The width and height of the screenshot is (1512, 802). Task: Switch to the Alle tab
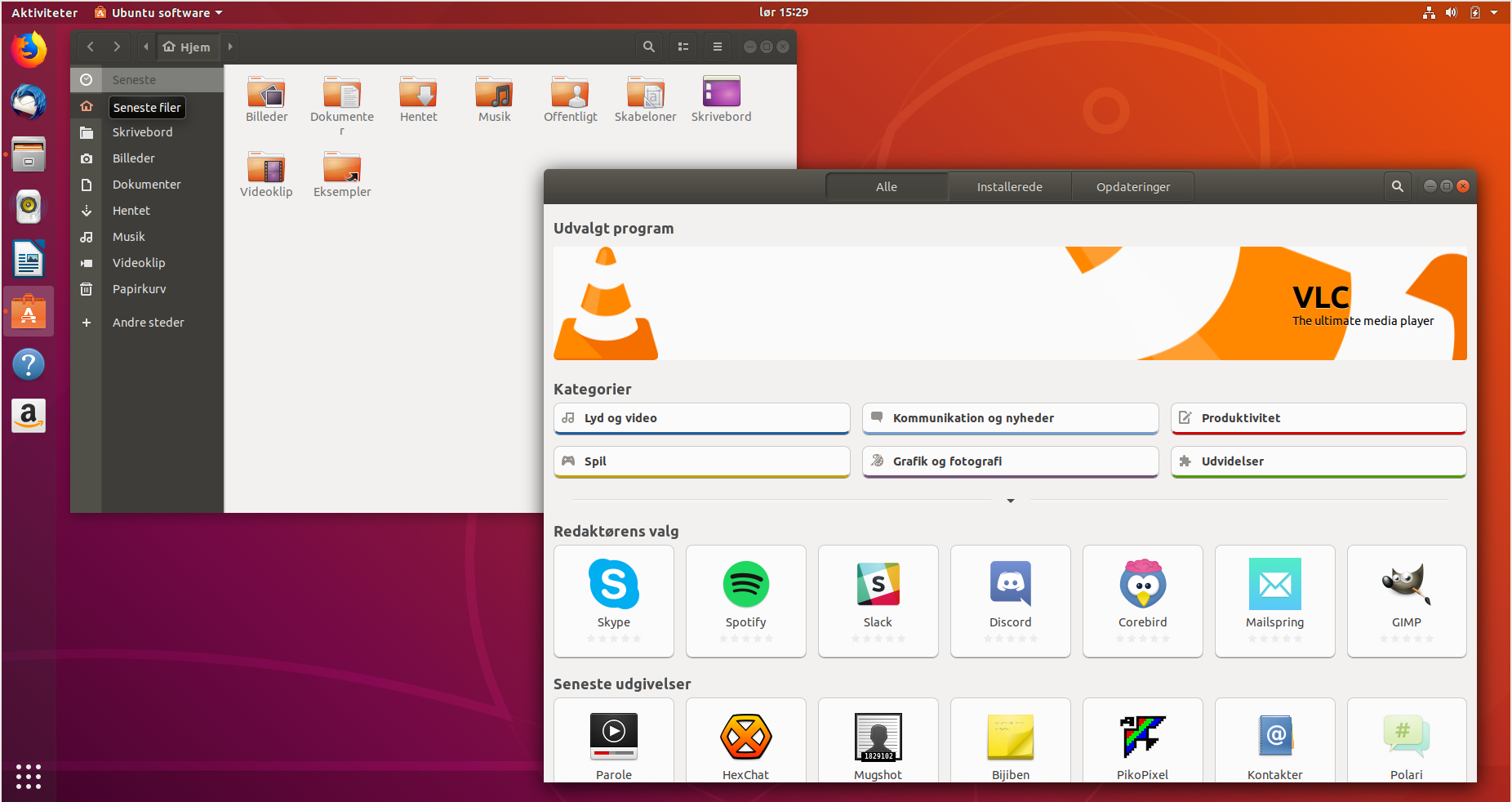887,186
